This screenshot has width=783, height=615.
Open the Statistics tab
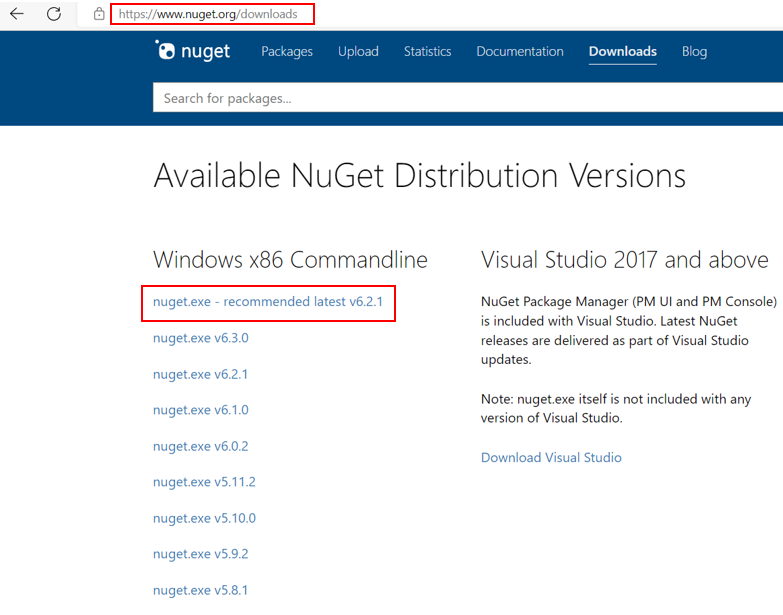tap(427, 51)
